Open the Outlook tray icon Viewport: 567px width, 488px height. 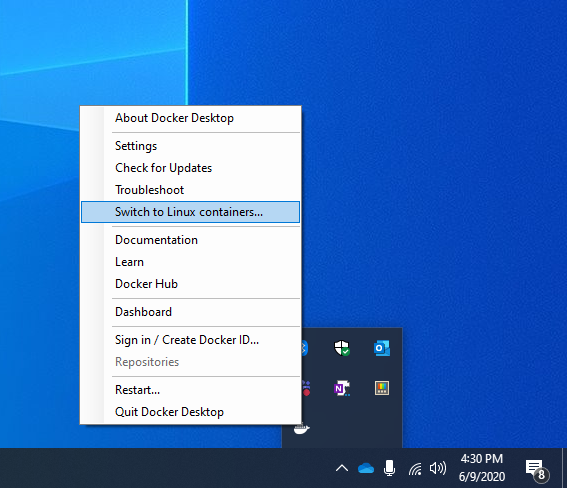pyautogui.click(x=382, y=348)
